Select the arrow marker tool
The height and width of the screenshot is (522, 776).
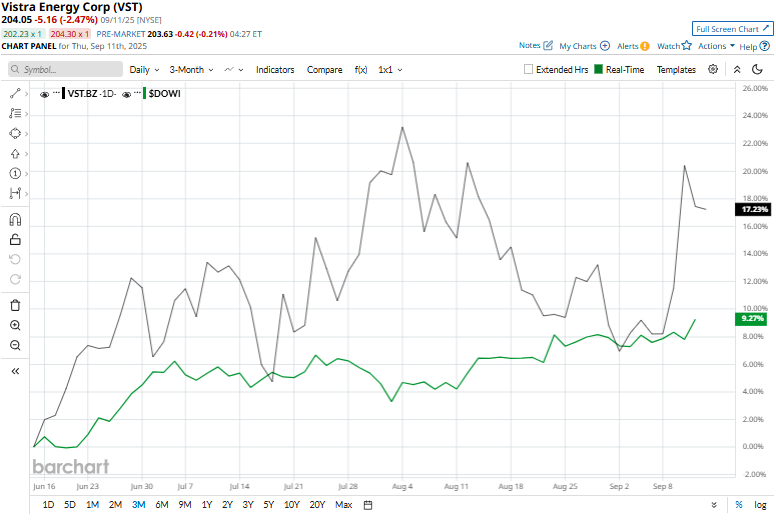pos(15,154)
